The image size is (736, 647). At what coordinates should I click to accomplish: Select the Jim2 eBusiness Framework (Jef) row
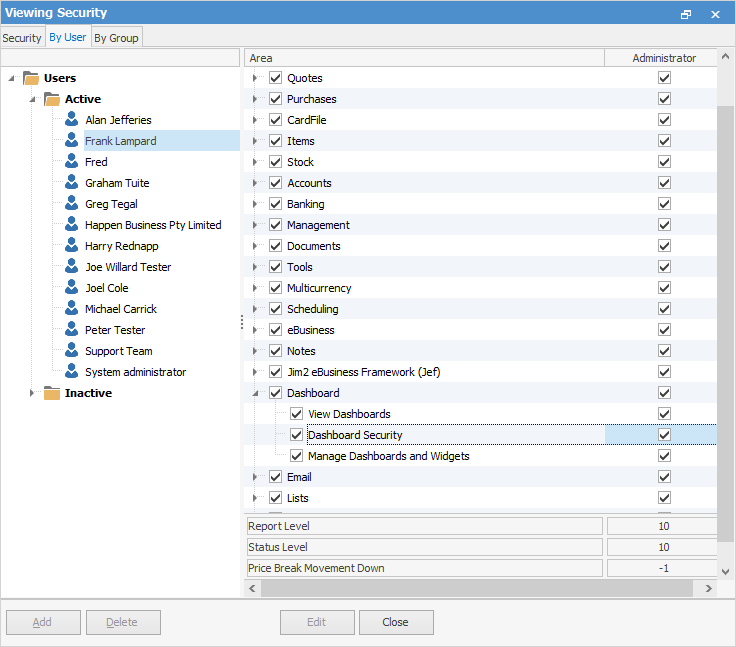pyautogui.click(x=480, y=372)
